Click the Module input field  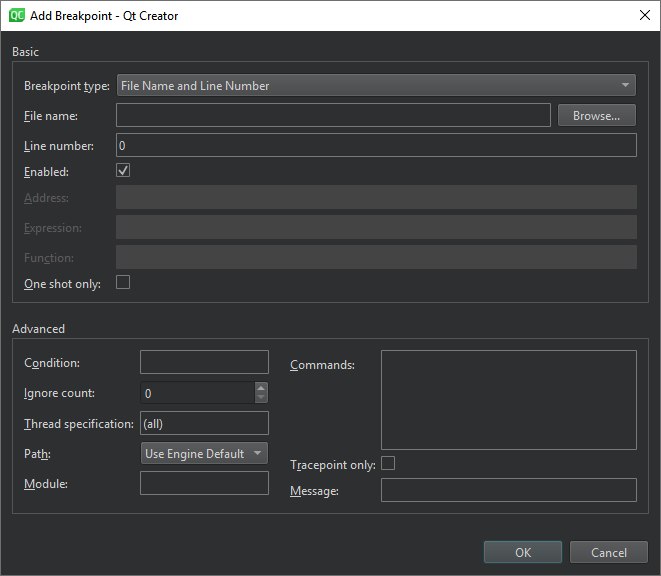[x=204, y=484]
